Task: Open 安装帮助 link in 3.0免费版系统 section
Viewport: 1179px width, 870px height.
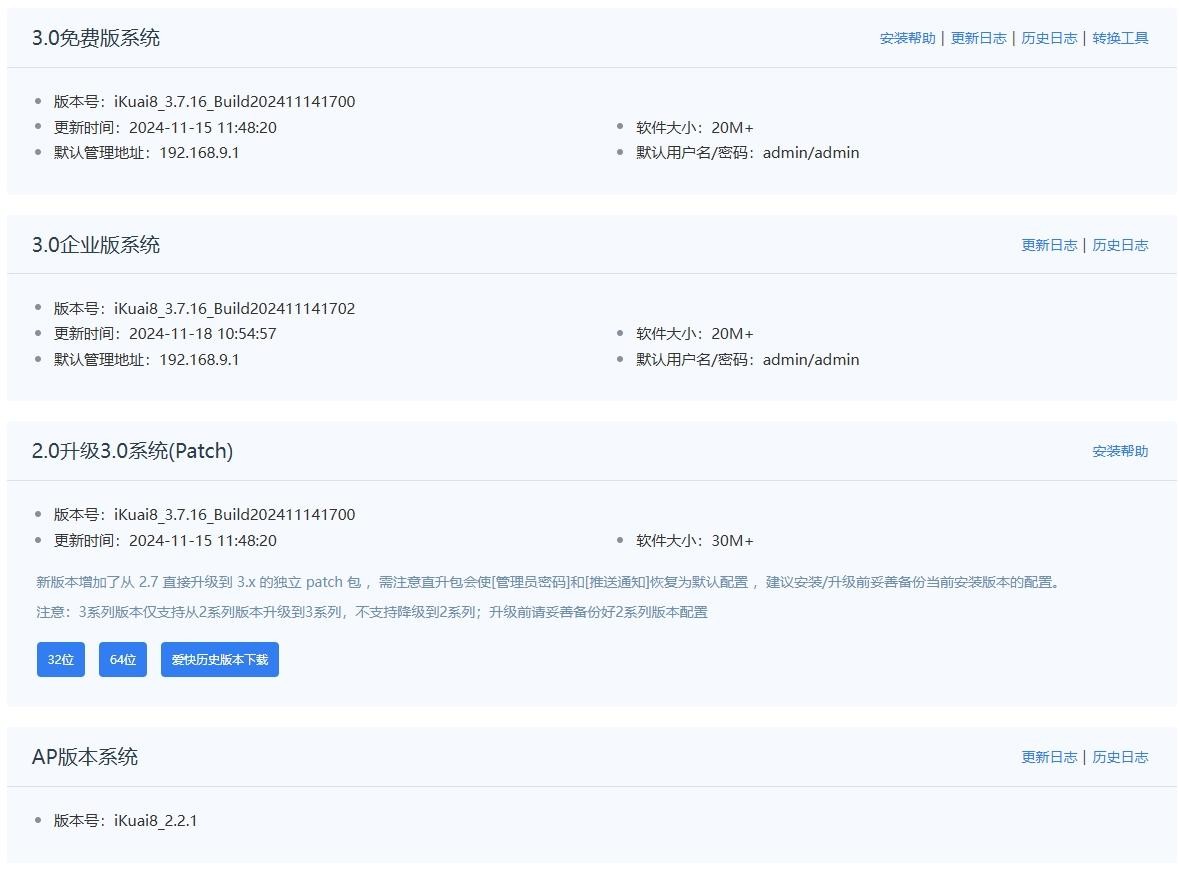Action: (x=907, y=38)
